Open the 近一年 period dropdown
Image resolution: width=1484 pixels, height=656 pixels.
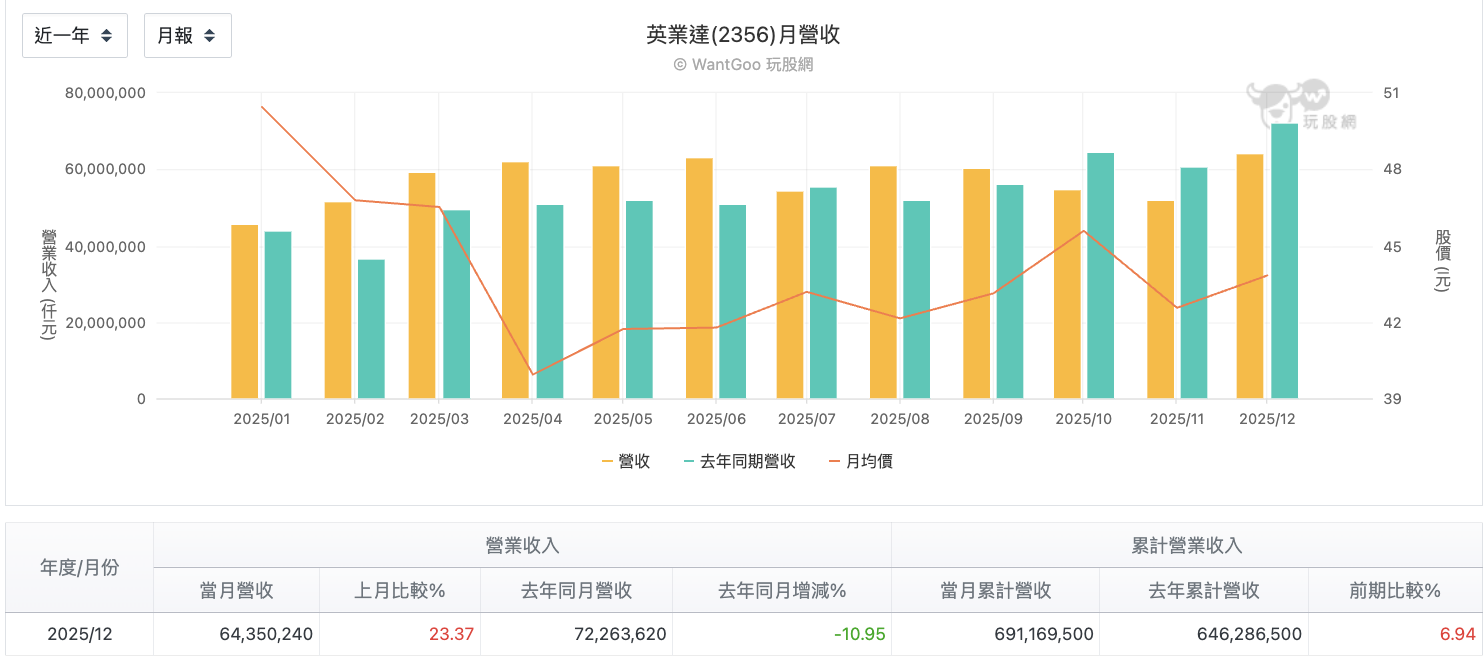tap(75, 36)
